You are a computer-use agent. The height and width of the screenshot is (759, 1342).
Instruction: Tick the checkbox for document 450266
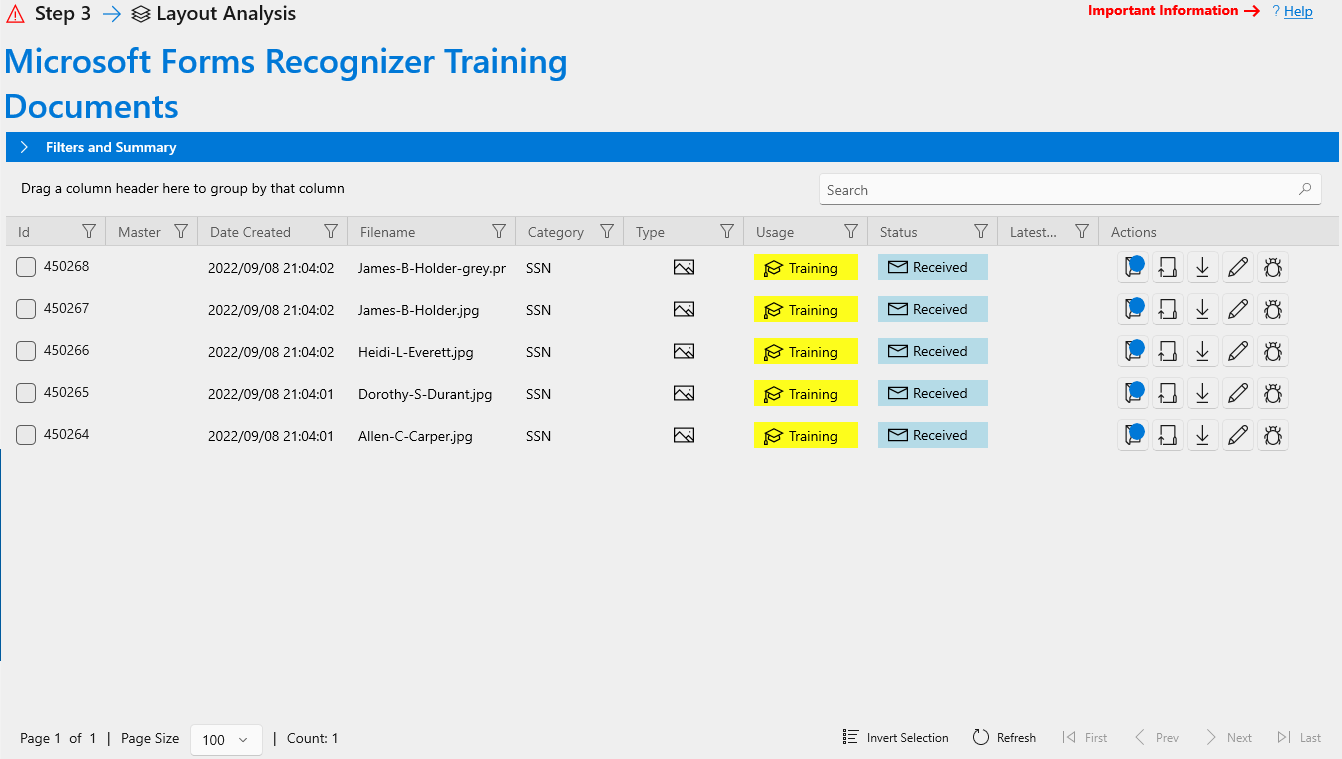[26, 351]
